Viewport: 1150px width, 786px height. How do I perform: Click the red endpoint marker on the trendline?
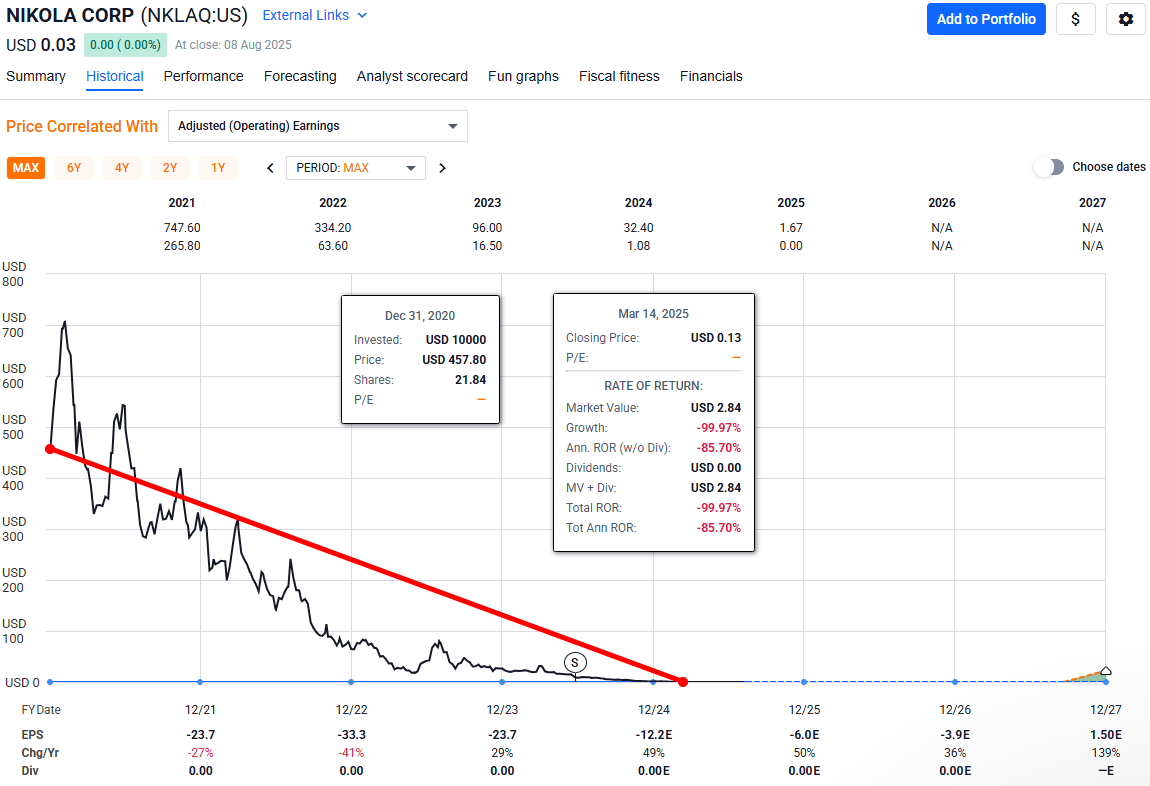[683, 681]
